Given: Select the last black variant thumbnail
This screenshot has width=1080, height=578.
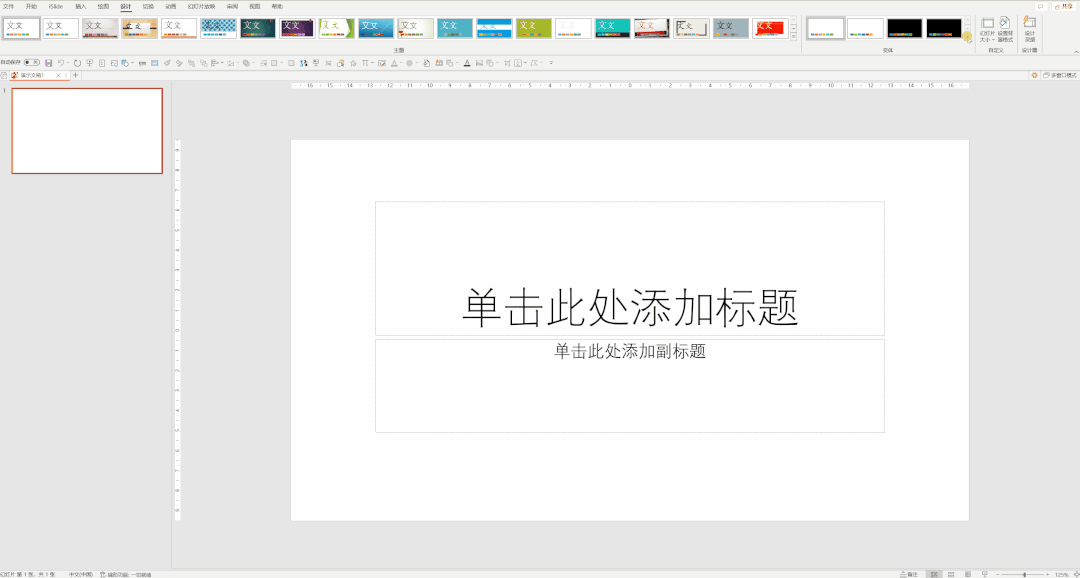Looking at the screenshot, I should (x=944, y=28).
